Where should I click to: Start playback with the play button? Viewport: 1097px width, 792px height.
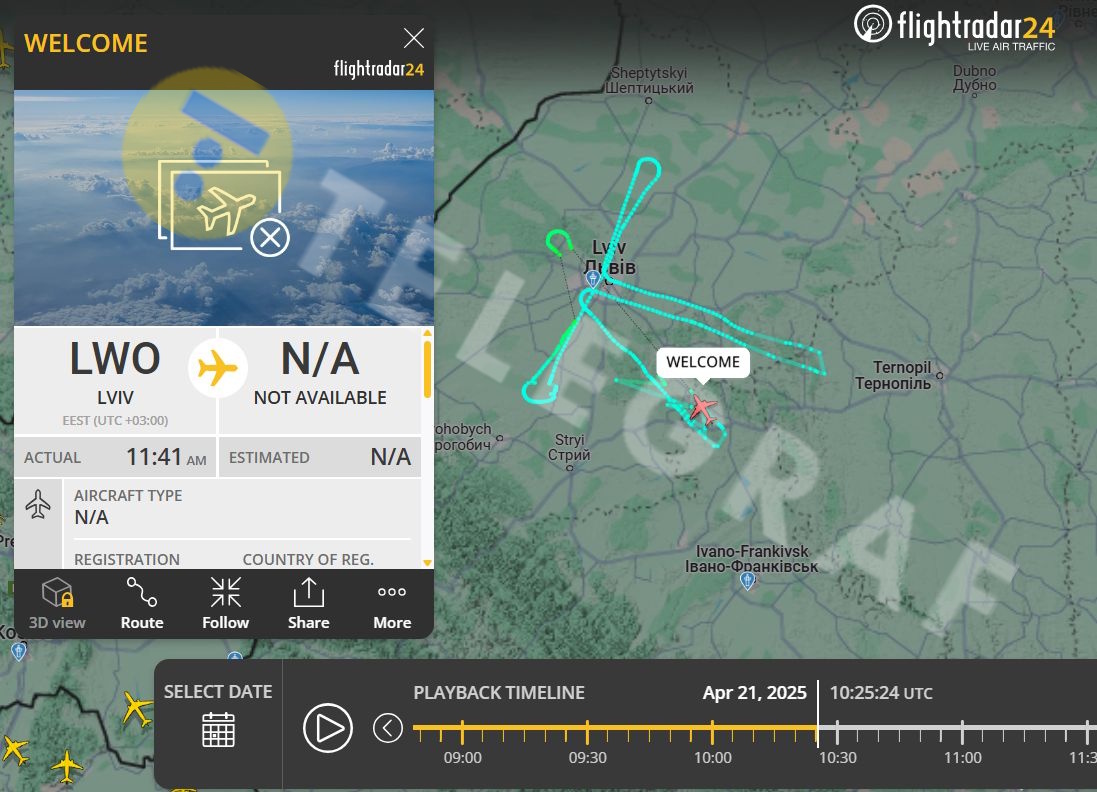click(328, 728)
